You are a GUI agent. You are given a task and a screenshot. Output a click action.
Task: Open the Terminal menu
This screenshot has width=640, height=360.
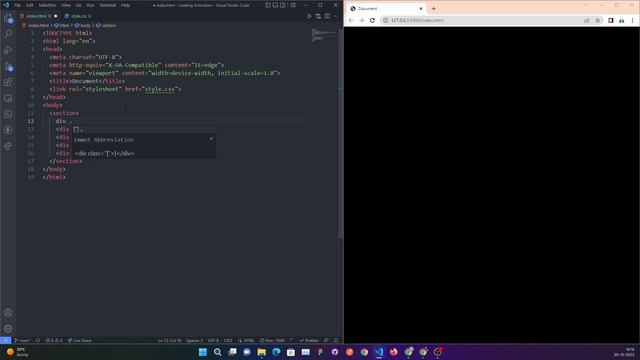108,5
